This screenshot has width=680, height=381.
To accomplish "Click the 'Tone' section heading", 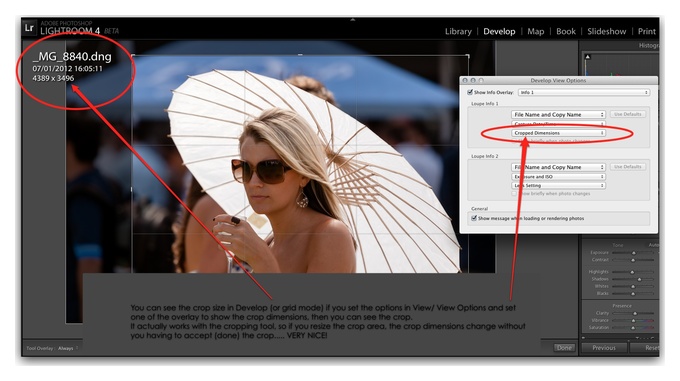I will 618,245.
